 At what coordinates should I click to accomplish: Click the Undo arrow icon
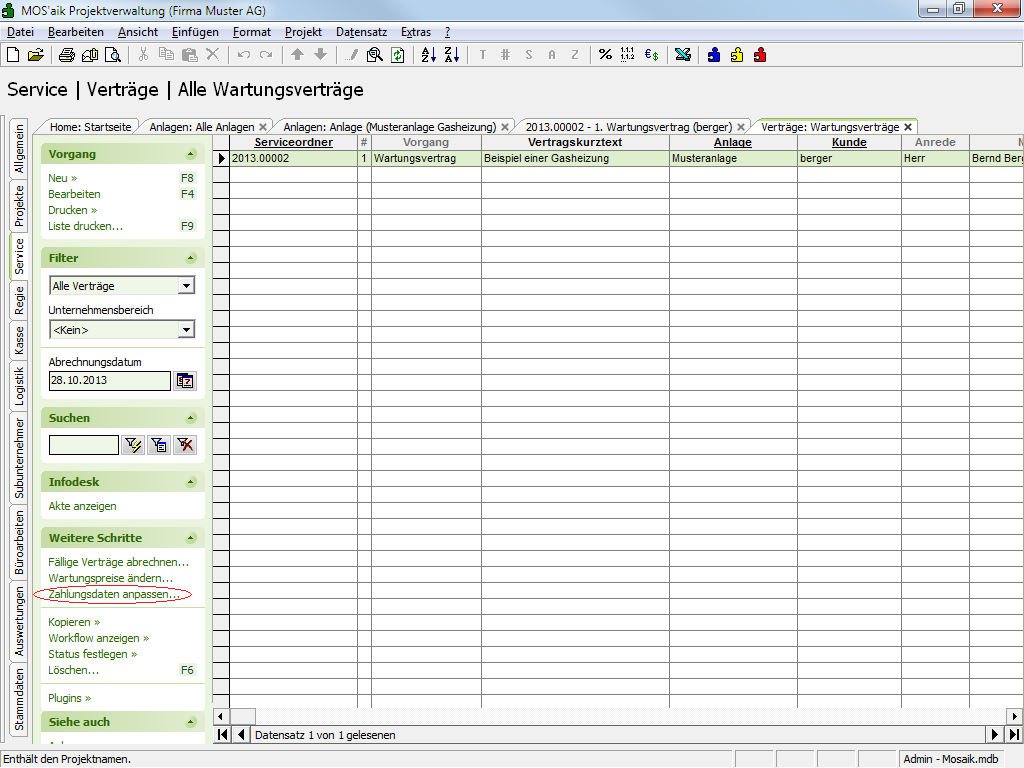(x=244, y=55)
